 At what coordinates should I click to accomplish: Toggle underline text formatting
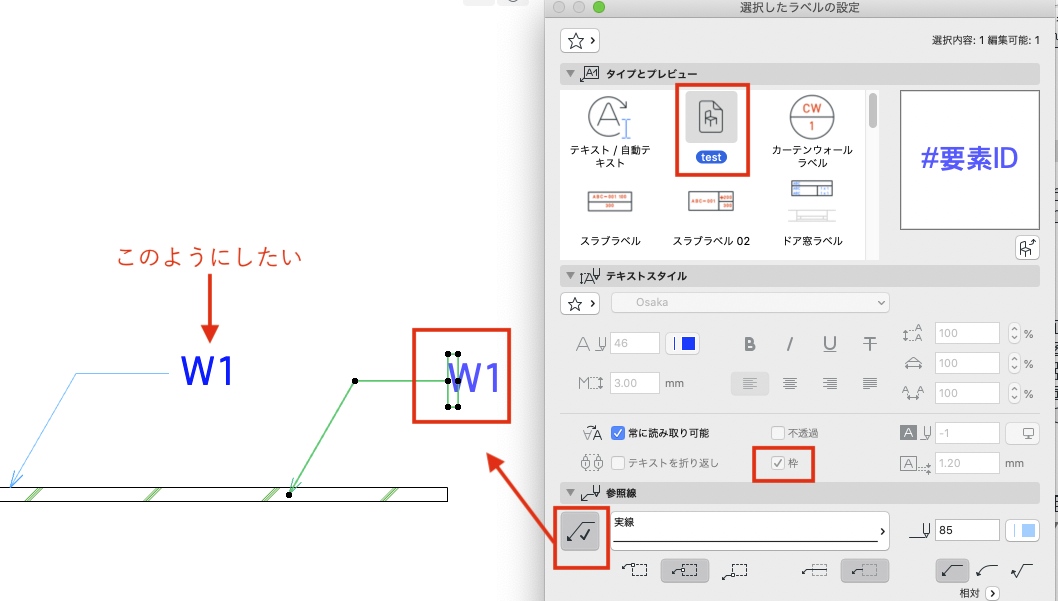830,344
